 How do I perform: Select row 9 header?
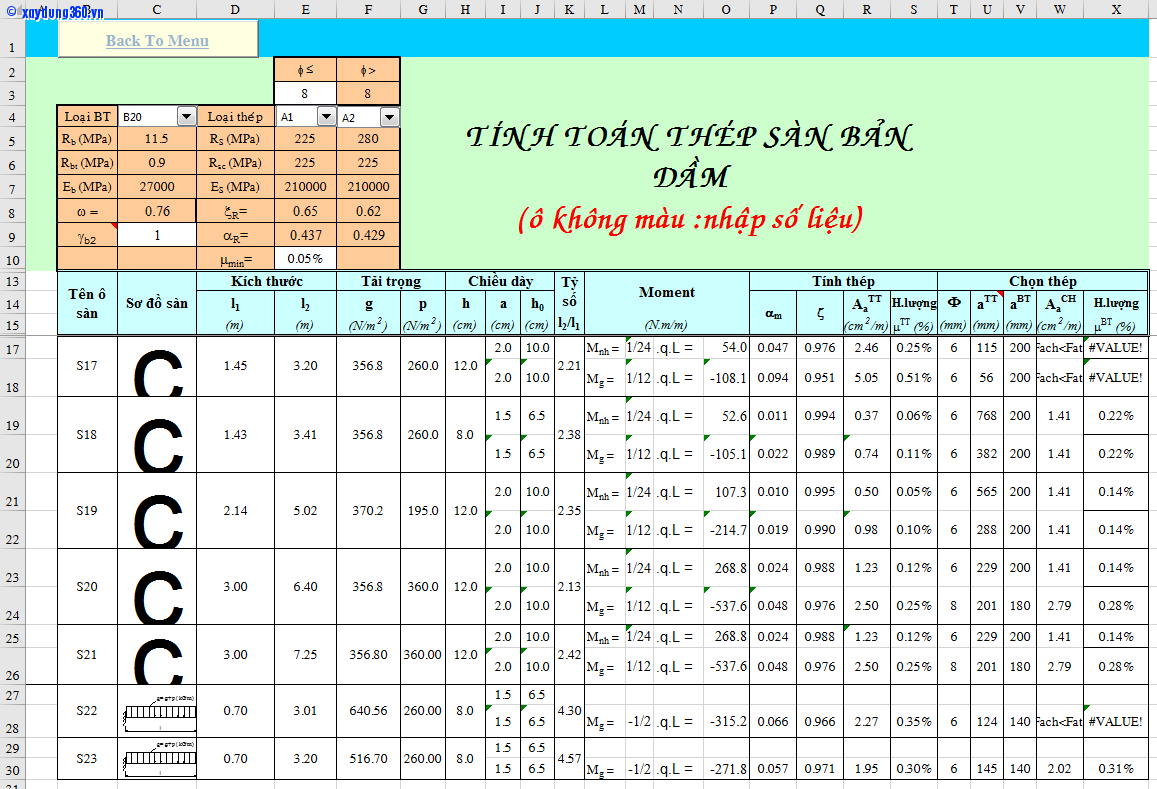[11, 236]
